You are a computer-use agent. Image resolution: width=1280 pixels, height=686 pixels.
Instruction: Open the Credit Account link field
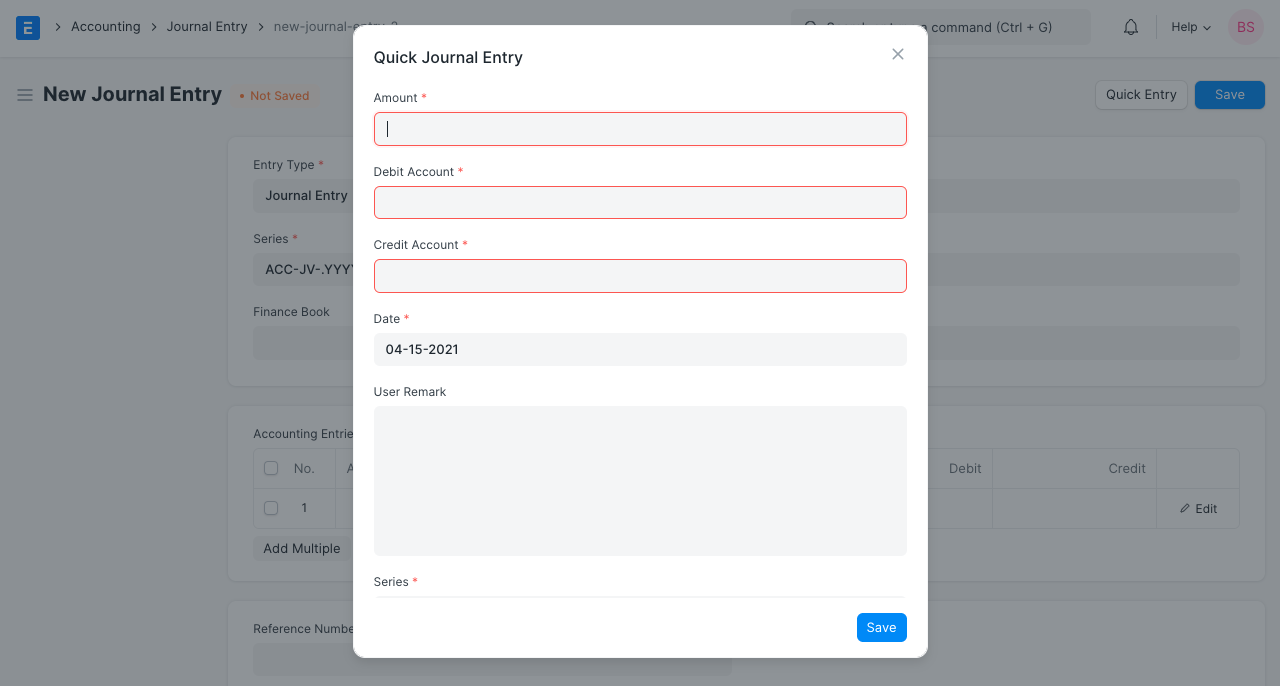coord(640,276)
